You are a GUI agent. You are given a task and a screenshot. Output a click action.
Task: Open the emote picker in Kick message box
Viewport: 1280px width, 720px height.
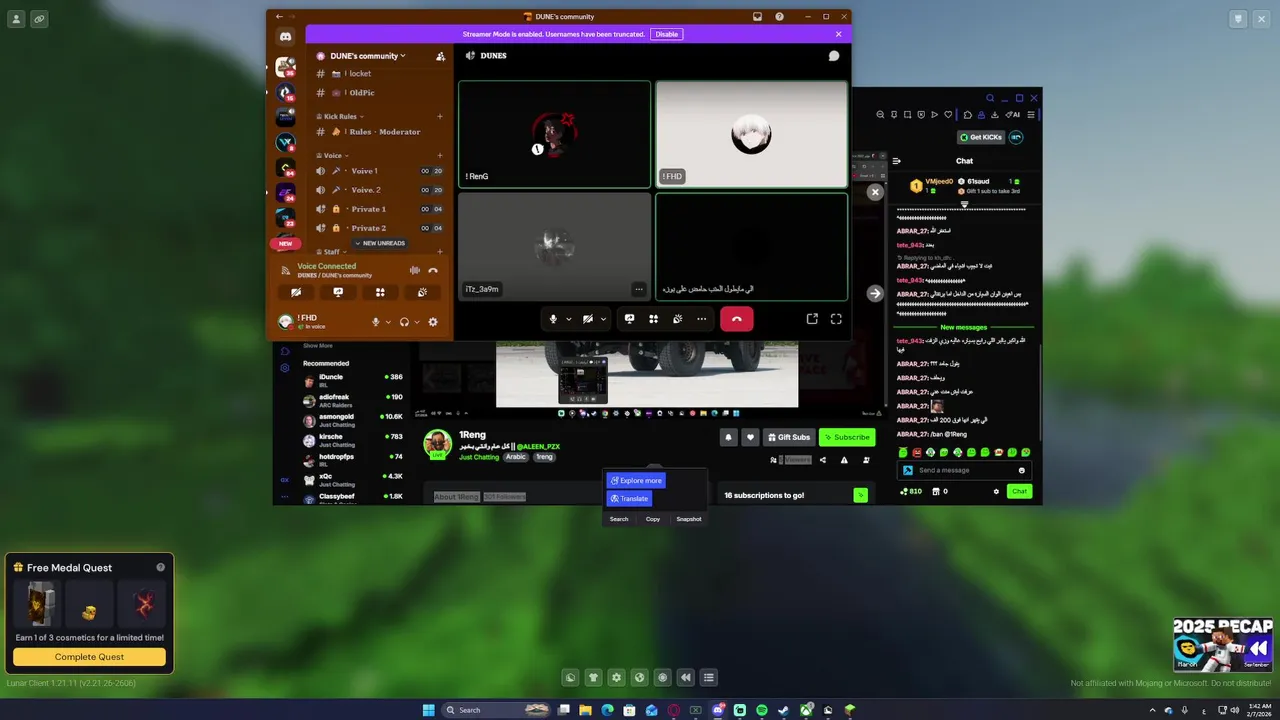pos(1021,470)
